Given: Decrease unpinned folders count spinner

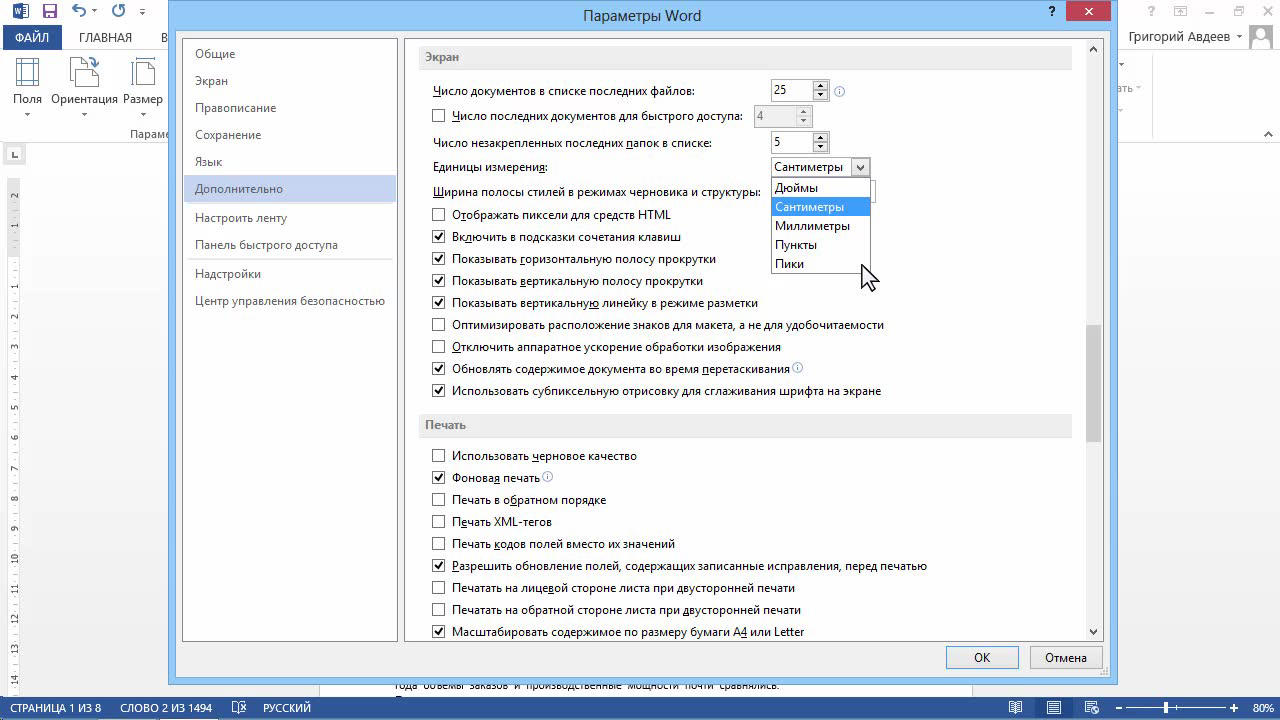Looking at the screenshot, I should click(x=820, y=148).
